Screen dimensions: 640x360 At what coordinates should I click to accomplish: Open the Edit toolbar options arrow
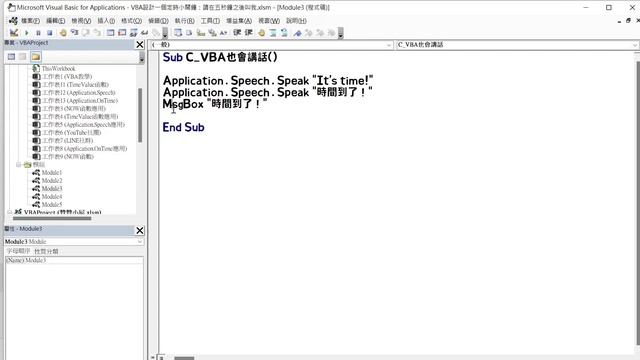[340, 33]
